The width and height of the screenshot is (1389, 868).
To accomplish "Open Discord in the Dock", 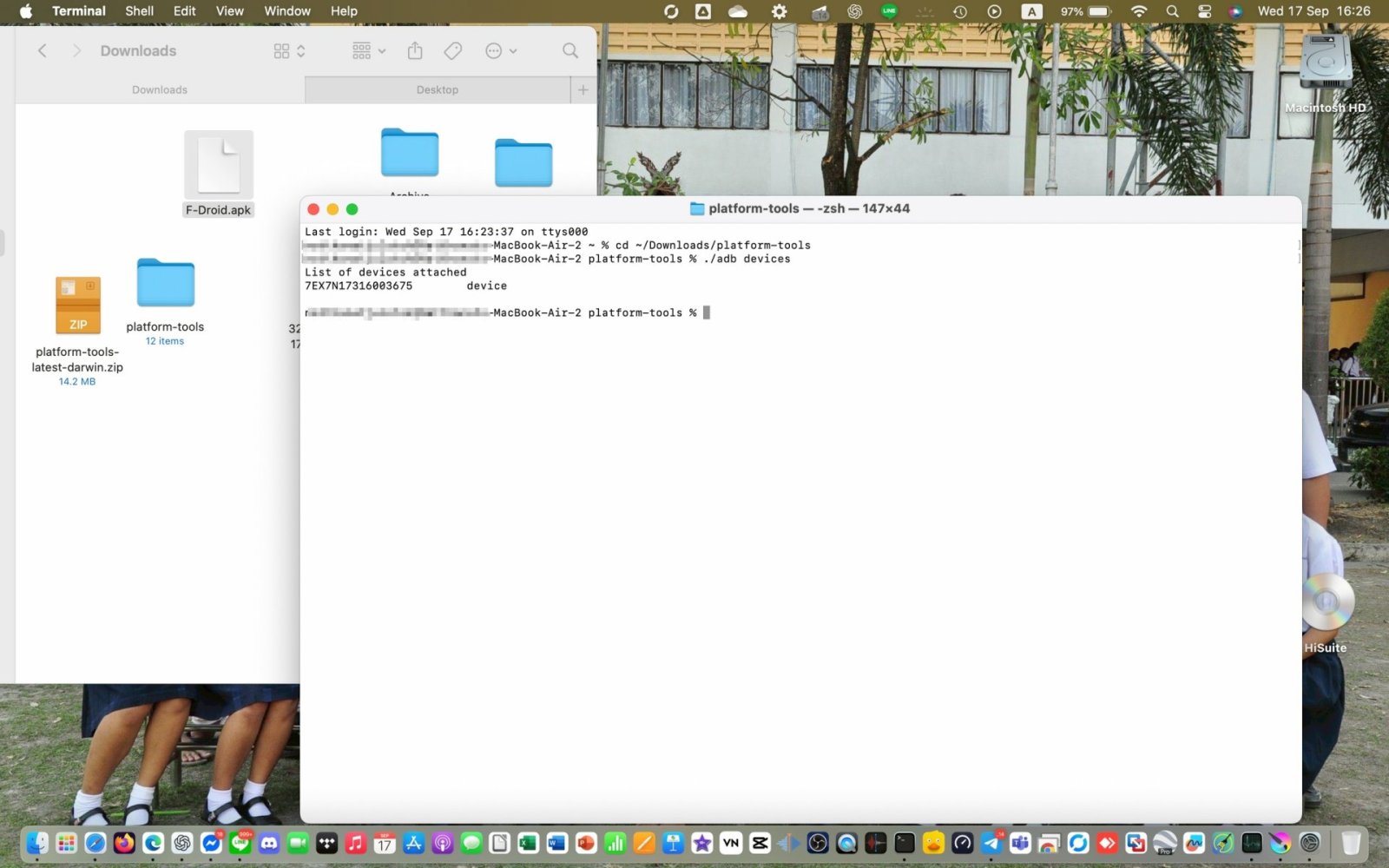I will pos(269,843).
